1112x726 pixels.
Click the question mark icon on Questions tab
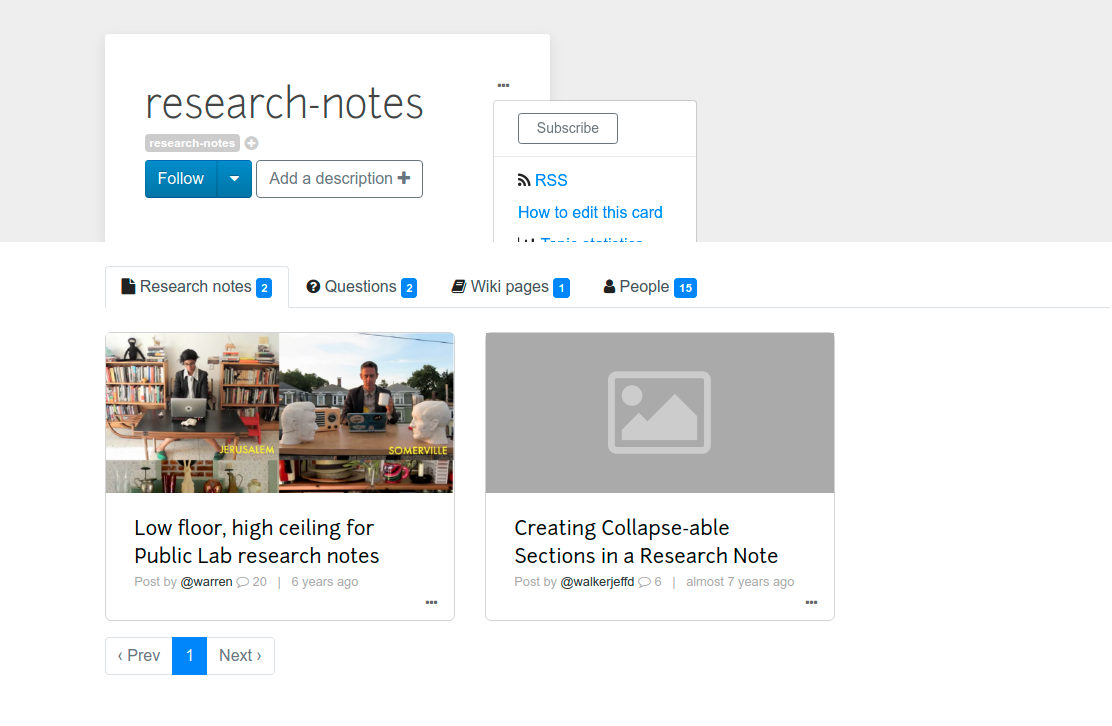click(314, 286)
